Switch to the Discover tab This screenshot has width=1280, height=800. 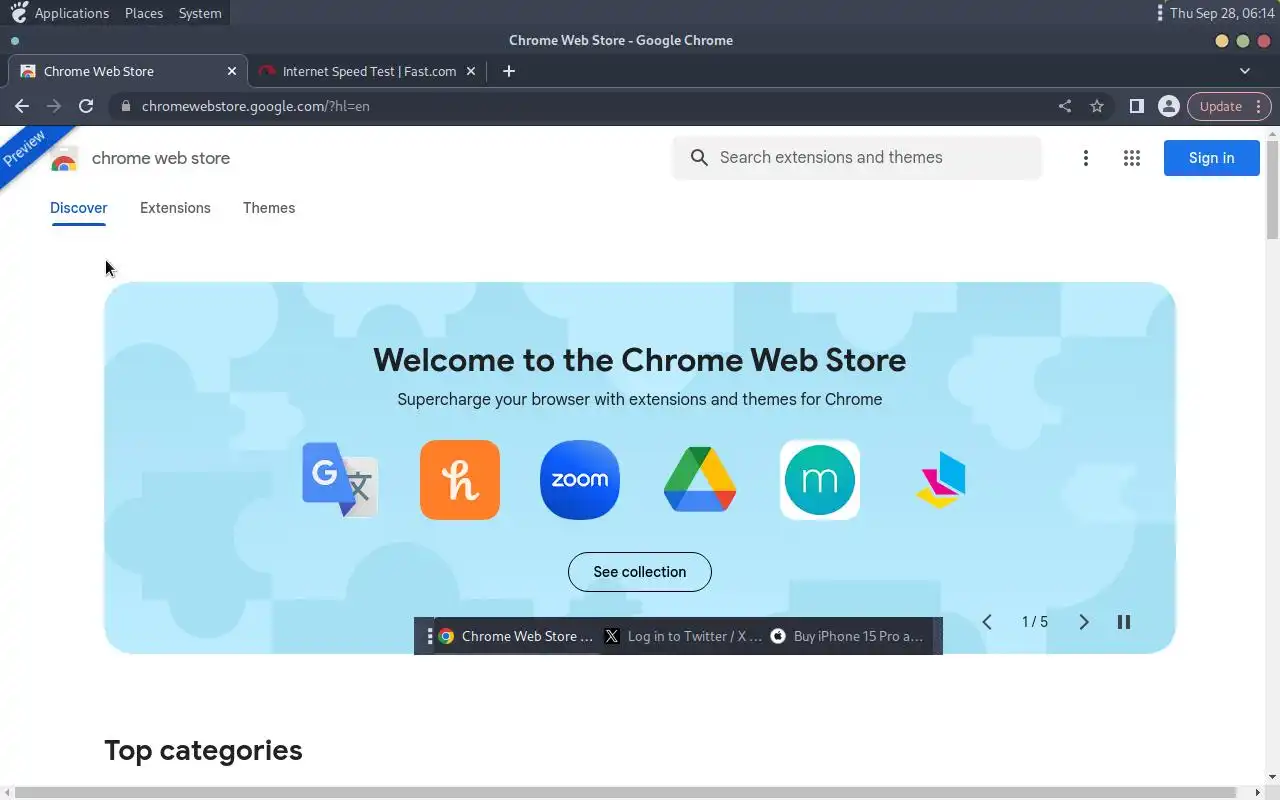[79, 208]
